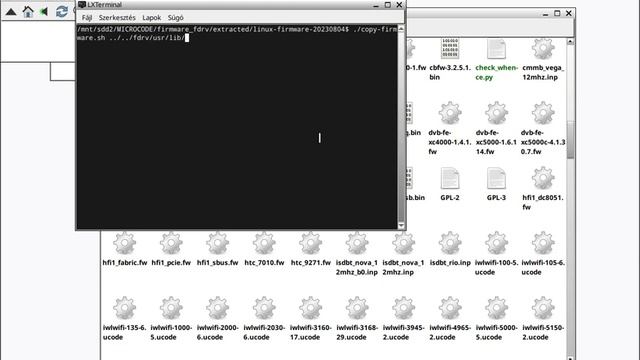The width and height of the screenshot is (640, 360).
Task: Click the green back arrow in file manager
Action: [44, 12]
